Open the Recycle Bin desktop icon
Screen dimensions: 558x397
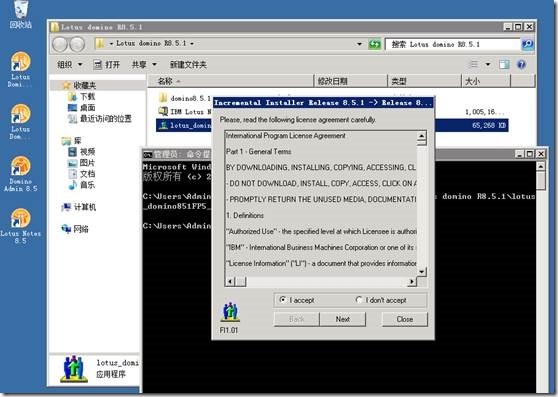pos(20,14)
